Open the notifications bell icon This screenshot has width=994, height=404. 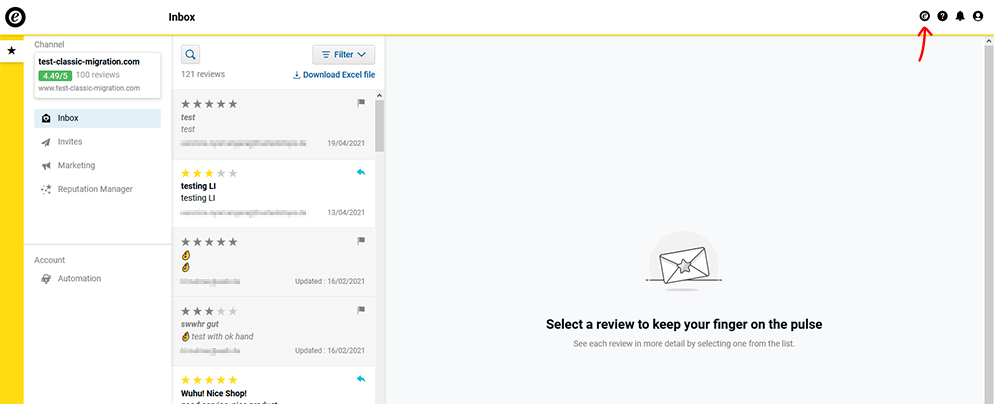coord(960,16)
